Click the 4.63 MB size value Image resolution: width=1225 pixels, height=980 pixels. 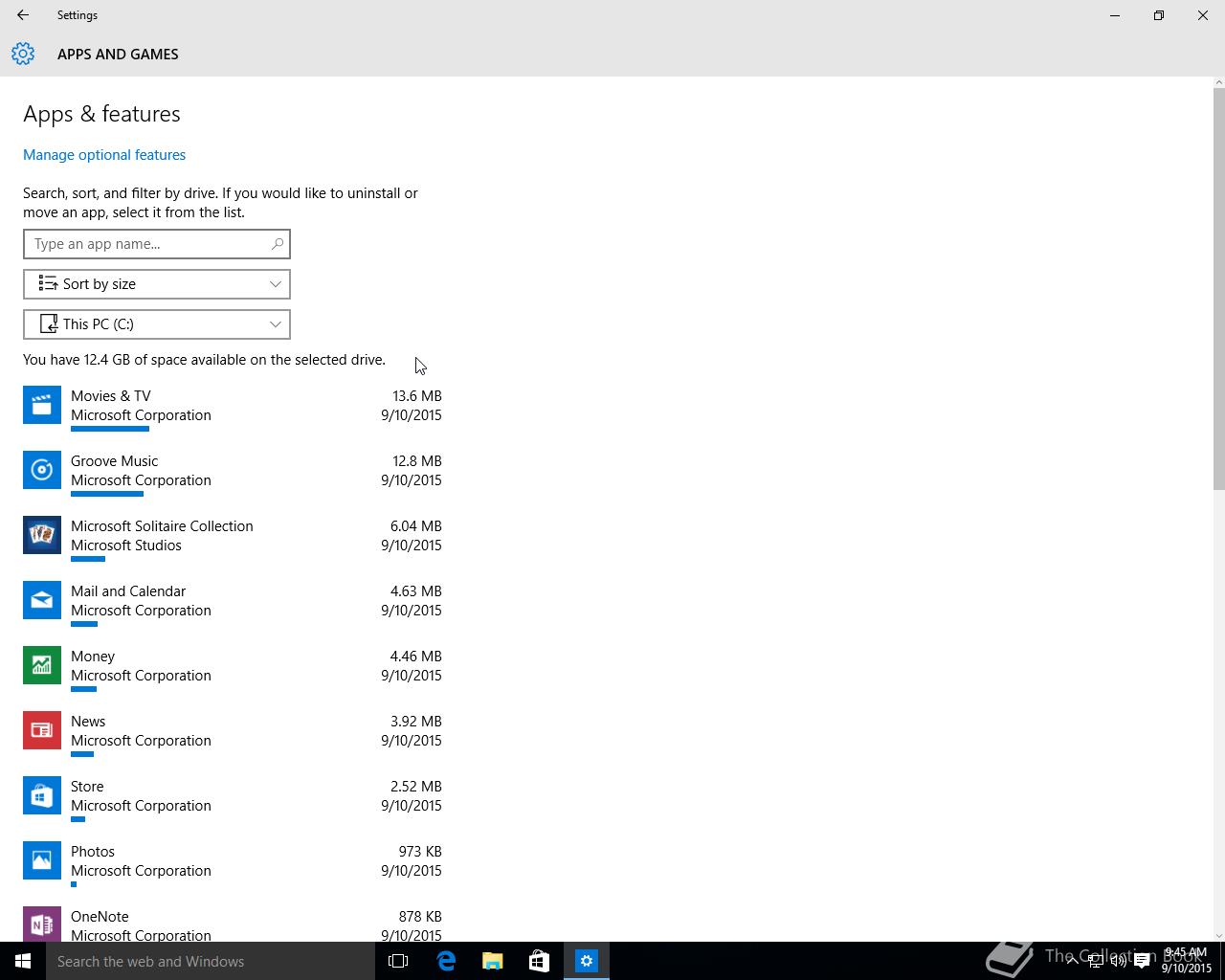click(x=415, y=591)
